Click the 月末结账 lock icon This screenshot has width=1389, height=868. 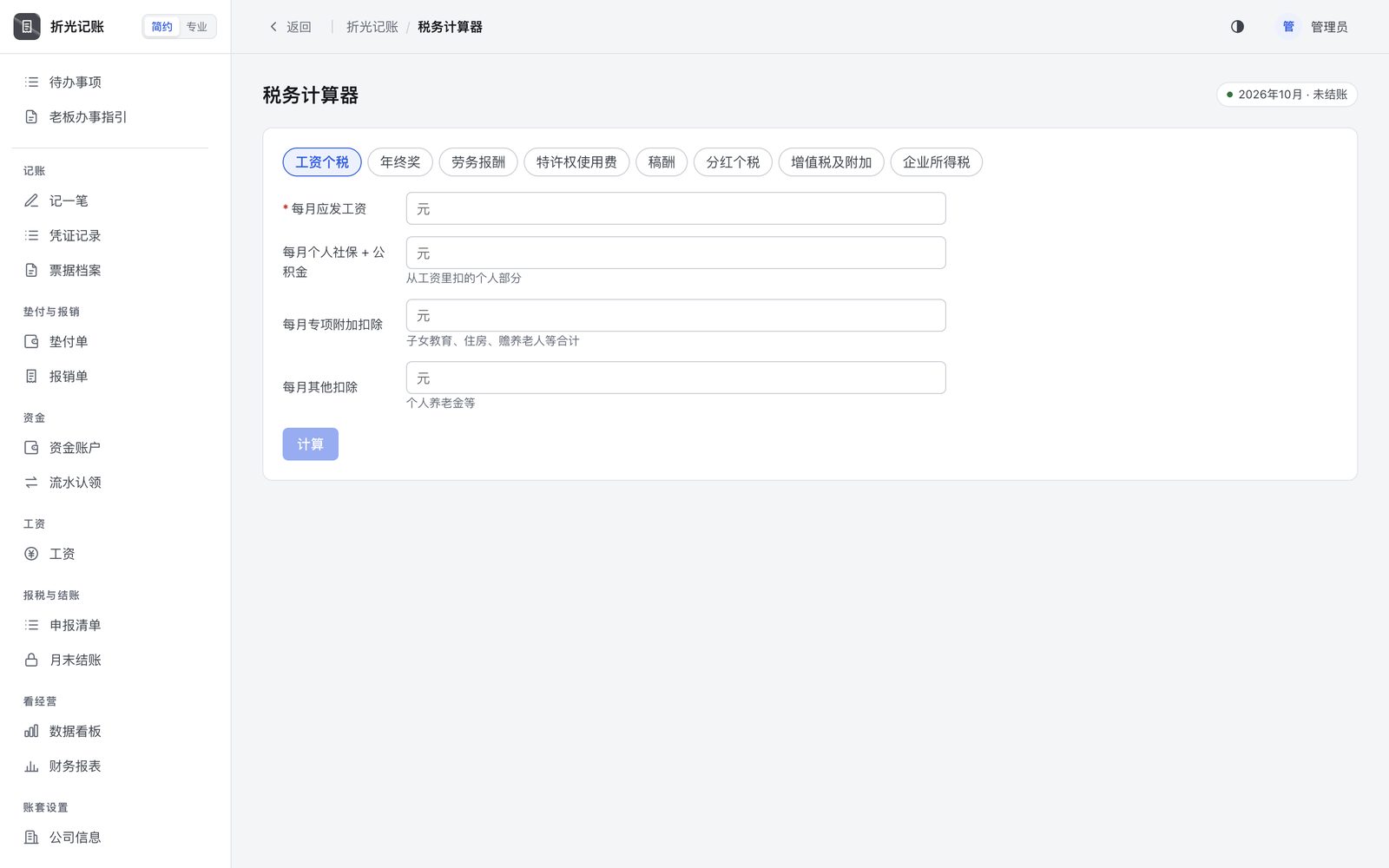31,660
